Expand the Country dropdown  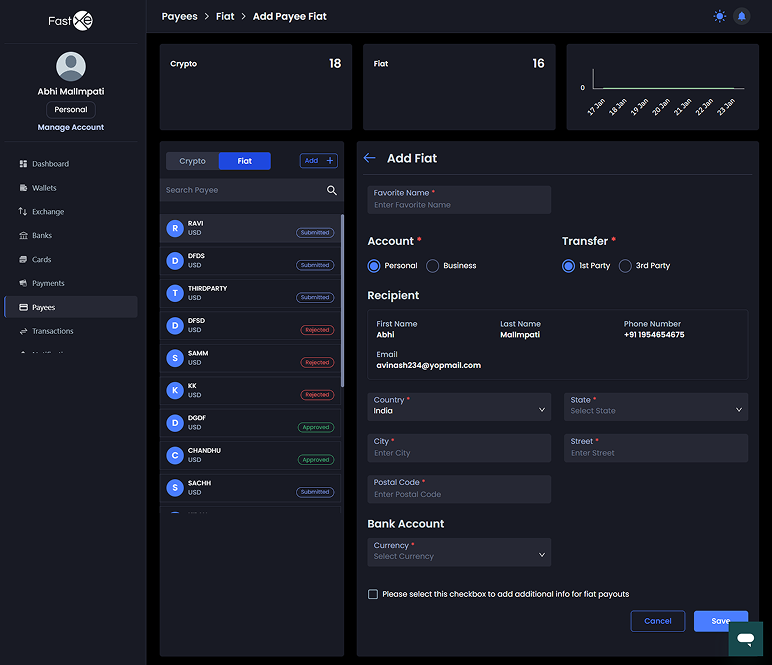click(x=459, y=406)
